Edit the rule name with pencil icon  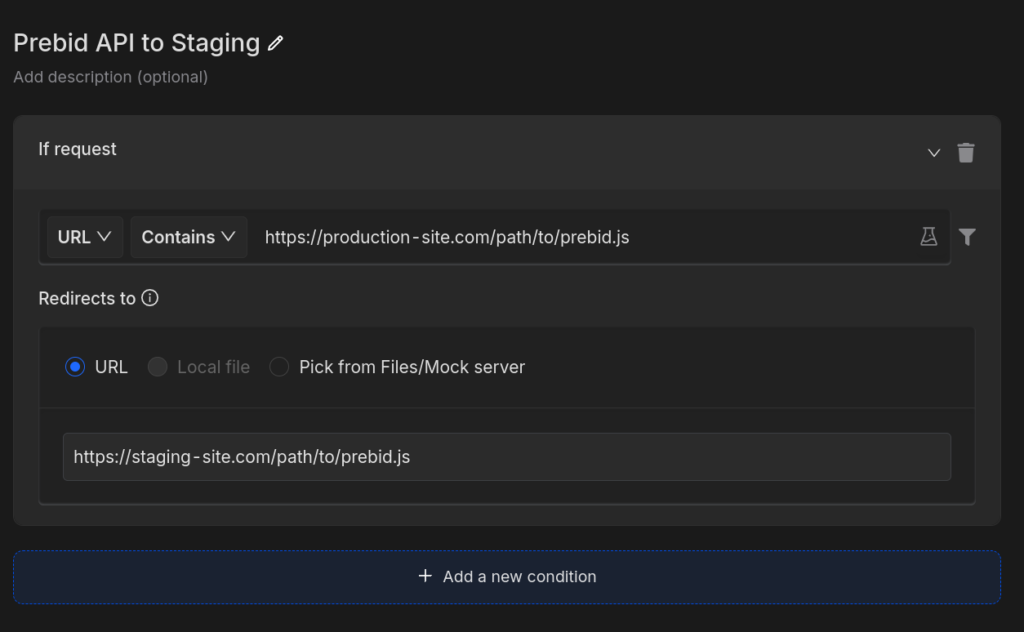[276, 43]
